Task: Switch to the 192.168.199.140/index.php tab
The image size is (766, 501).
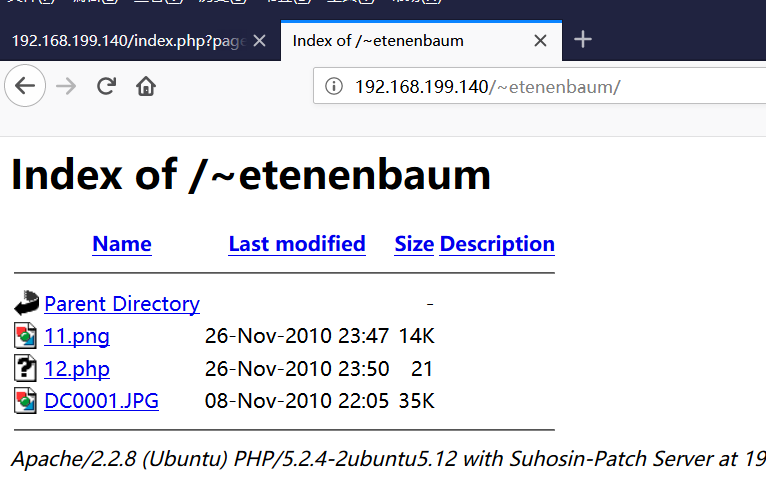Action: click(x=128, y=41)
